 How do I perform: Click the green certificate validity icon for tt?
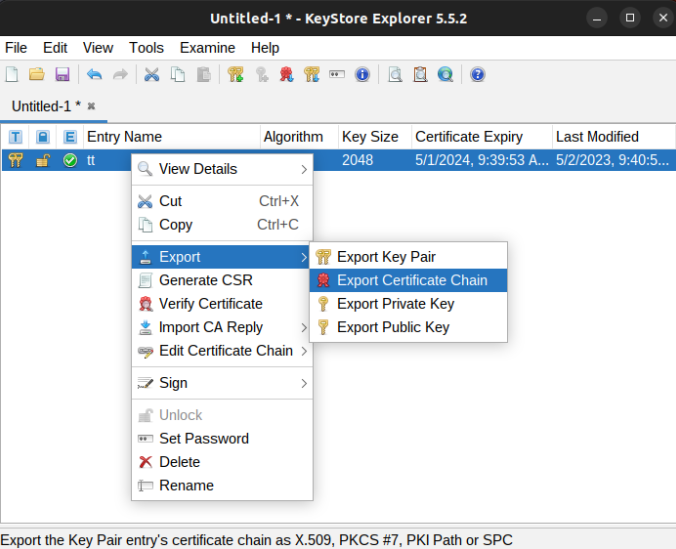(70, 161)
